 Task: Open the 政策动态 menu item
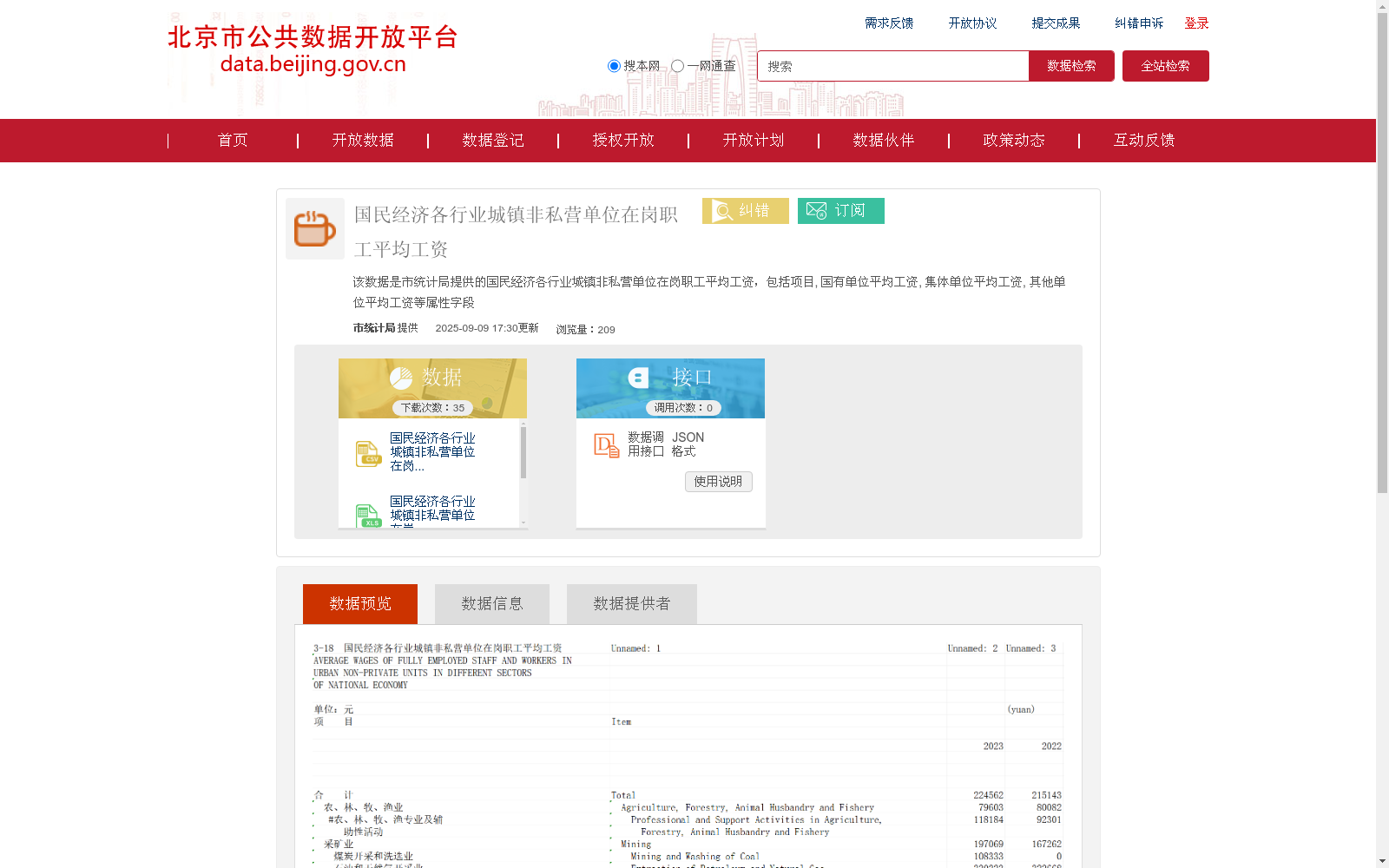tap(1013, 140)
